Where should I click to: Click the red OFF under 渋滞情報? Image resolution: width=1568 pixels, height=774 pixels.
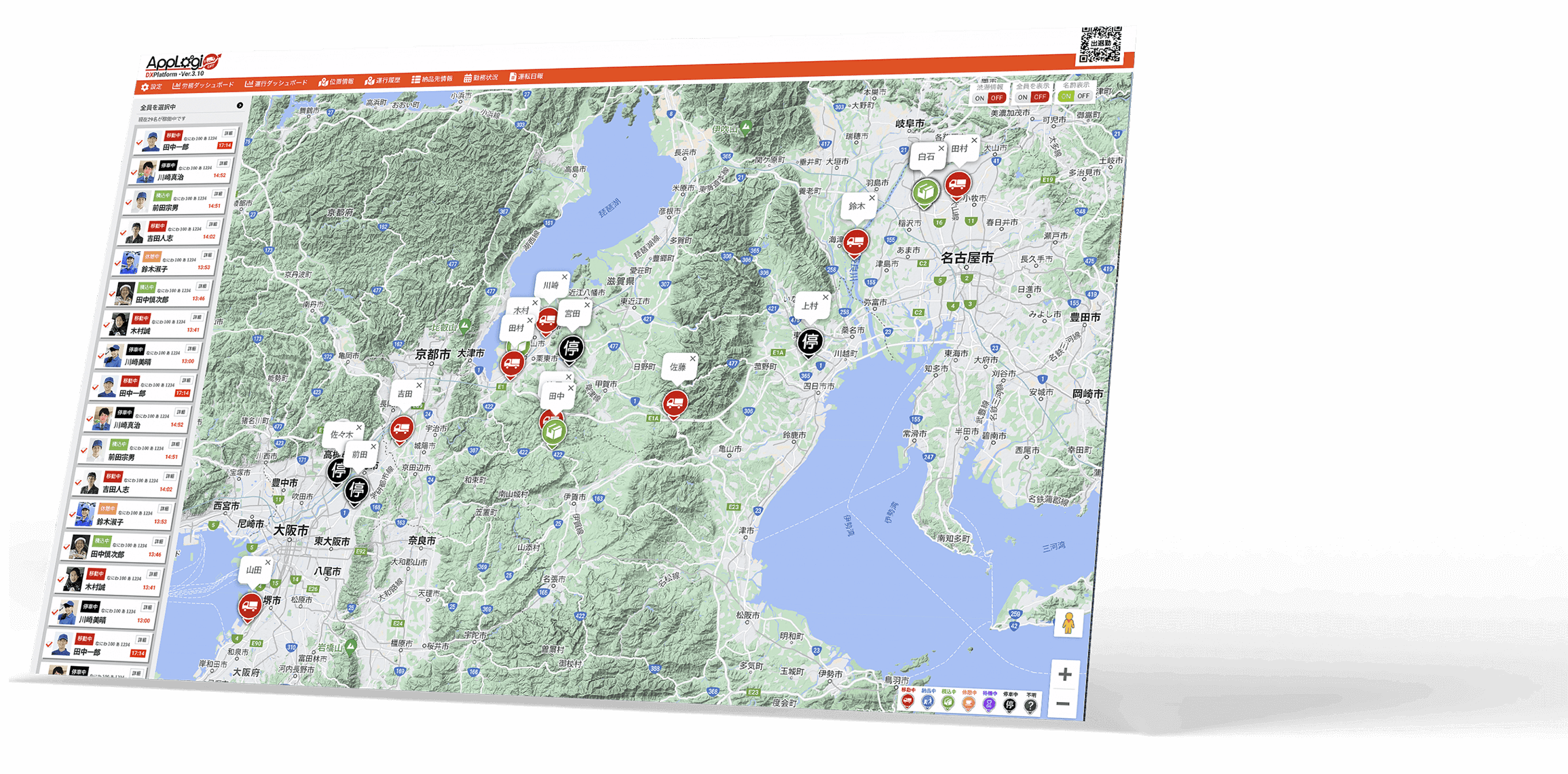[x=996, y=98]
